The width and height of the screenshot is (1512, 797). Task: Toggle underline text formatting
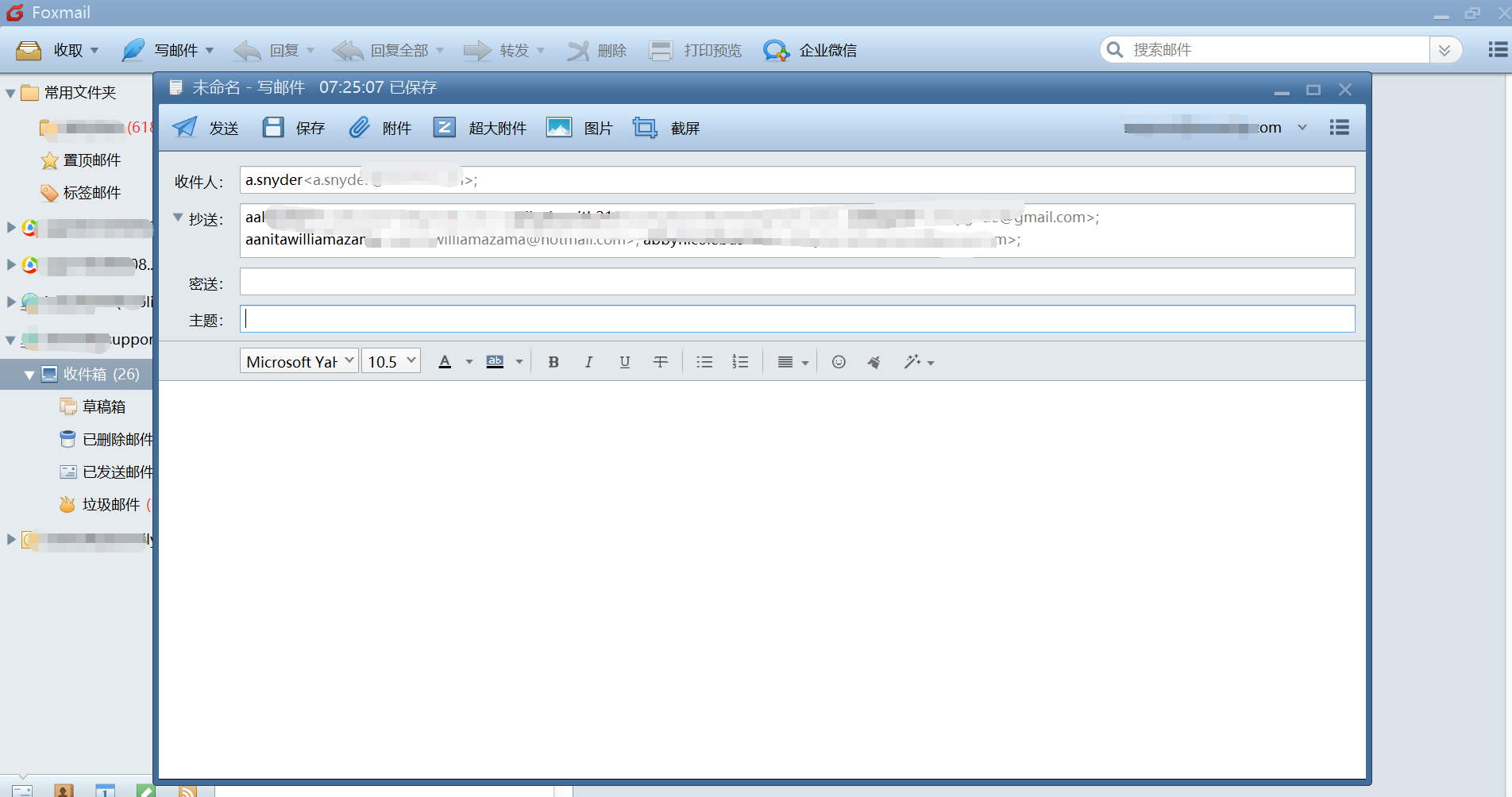click(x=625, y=362)
